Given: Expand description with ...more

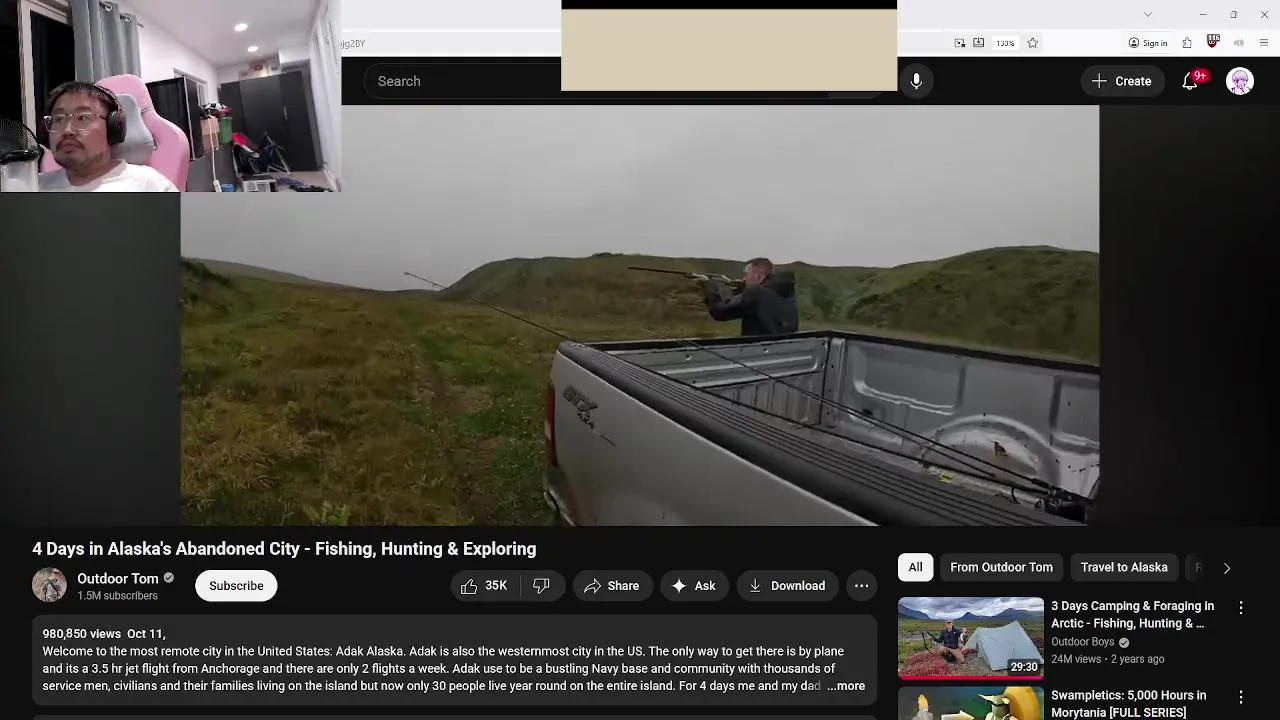Looking at the screenshot, I should pos(846,686).
